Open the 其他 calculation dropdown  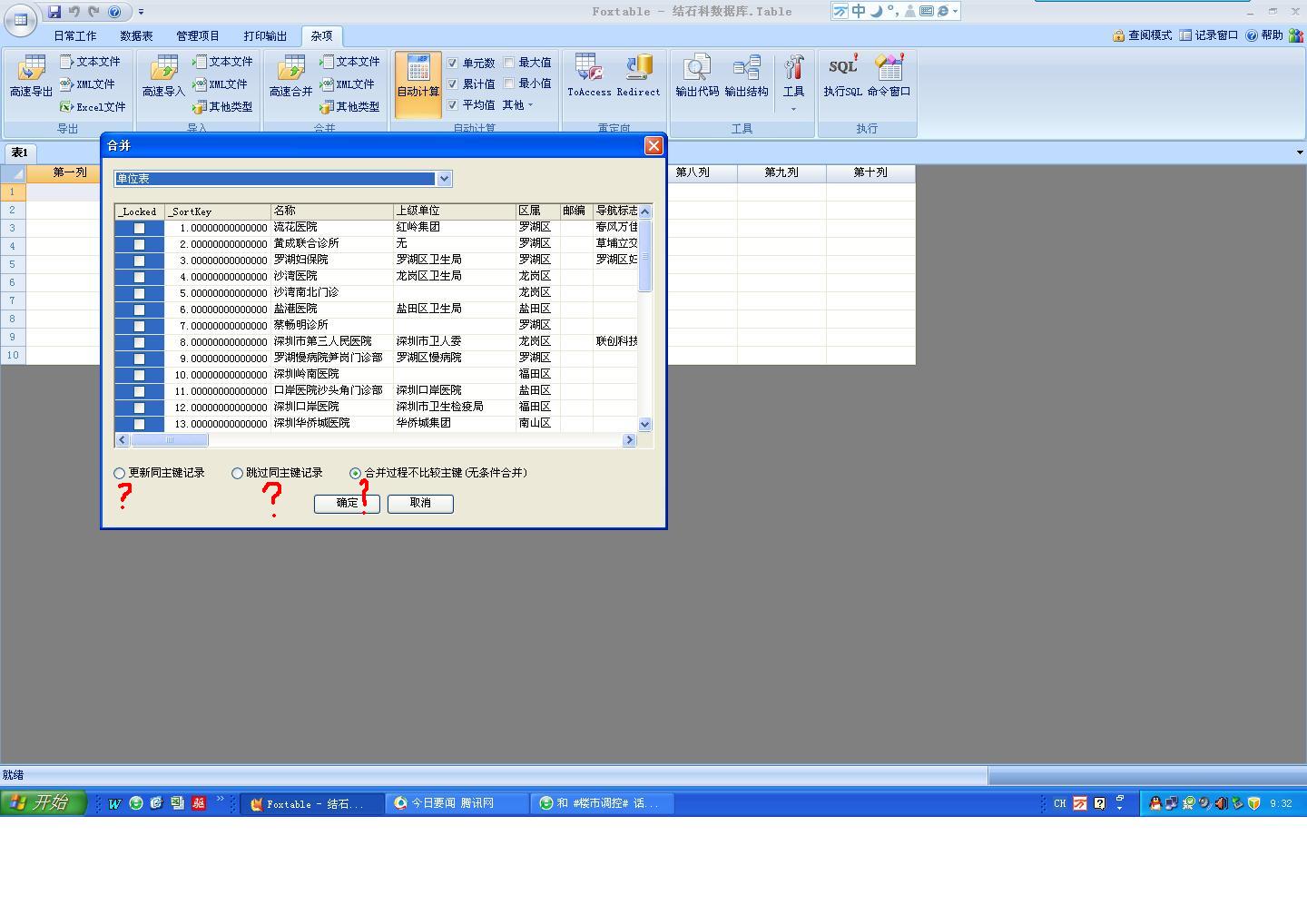coord(517,105)
